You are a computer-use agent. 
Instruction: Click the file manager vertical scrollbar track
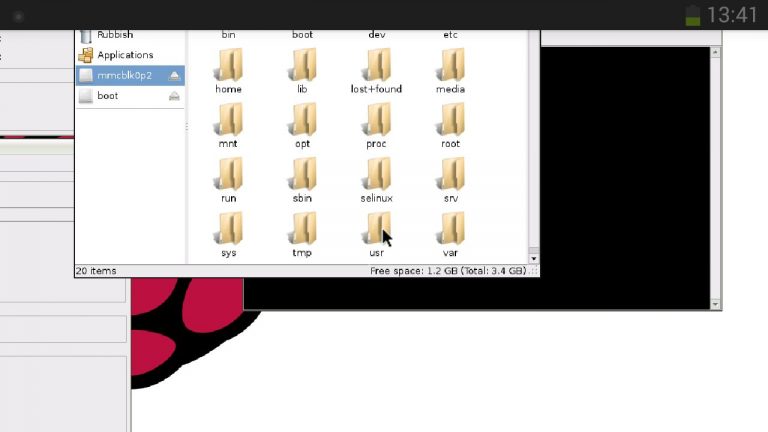click(x=534, y=140)
